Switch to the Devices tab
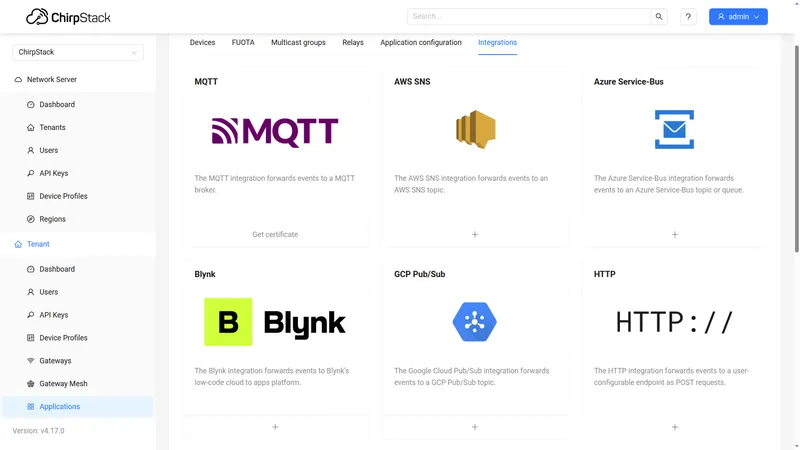Screen dimensions: 800x450 click(203, 42)
